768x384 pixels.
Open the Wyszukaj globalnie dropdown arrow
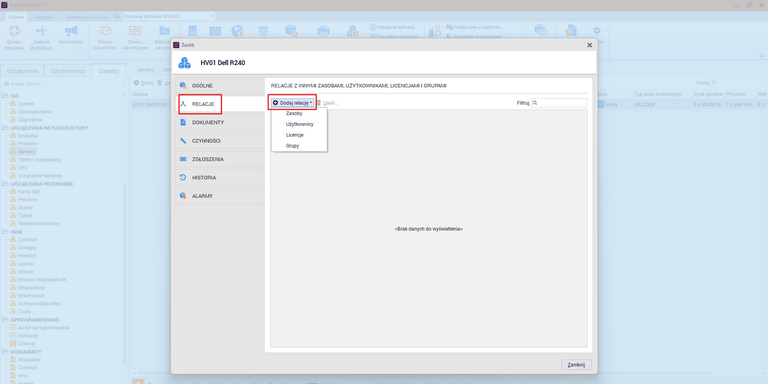point(212,16)
